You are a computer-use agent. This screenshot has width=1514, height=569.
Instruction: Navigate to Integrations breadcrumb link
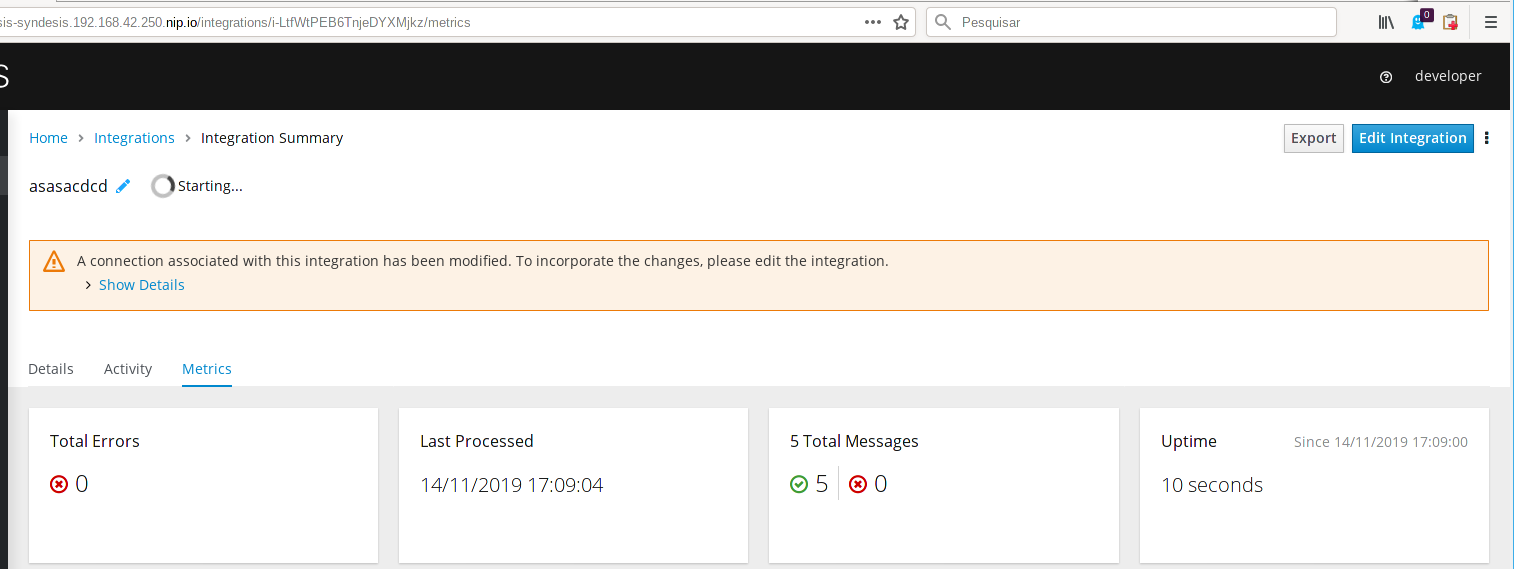pos(134,138)
